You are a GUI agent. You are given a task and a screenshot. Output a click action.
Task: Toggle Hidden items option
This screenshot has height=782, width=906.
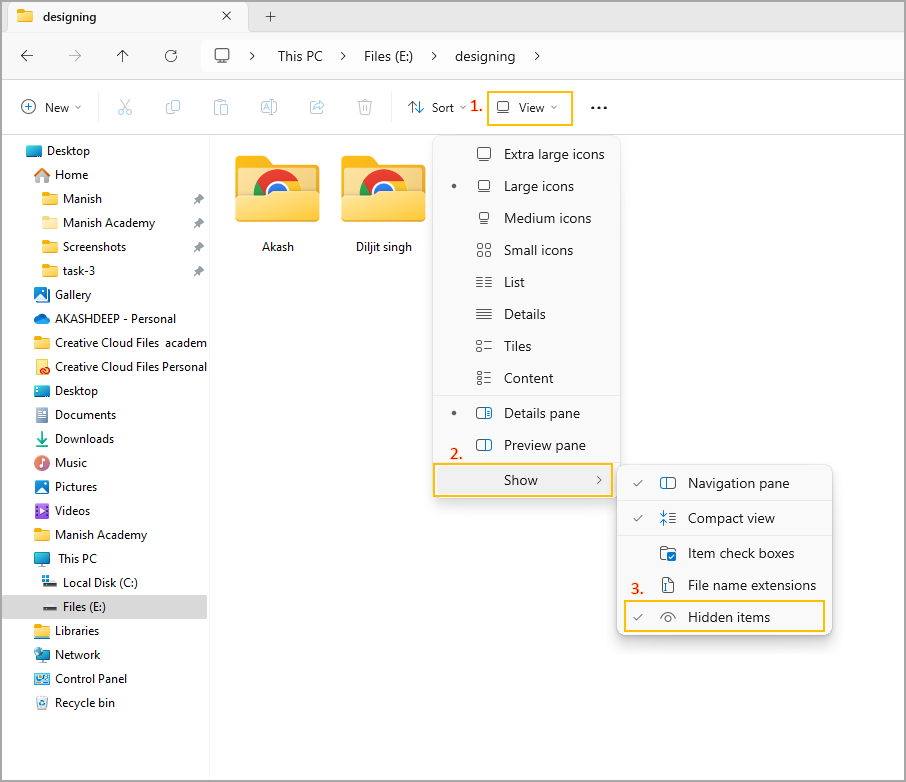click(728, 617)
